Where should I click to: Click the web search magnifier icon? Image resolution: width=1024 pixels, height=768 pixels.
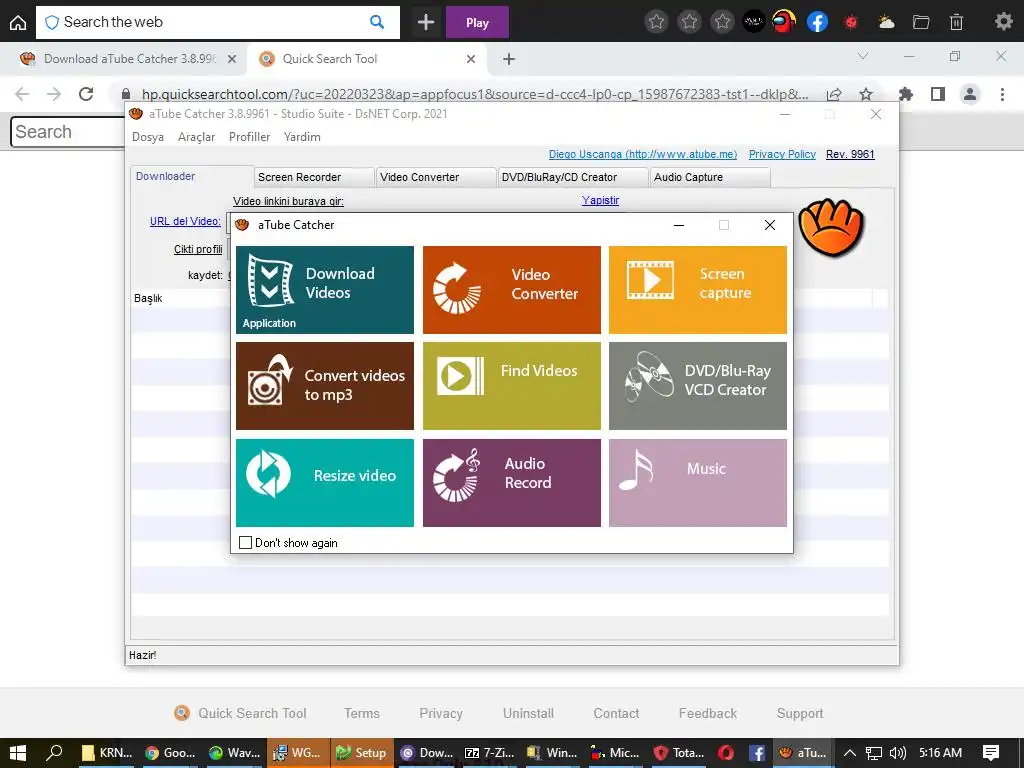tap(377, 22)
